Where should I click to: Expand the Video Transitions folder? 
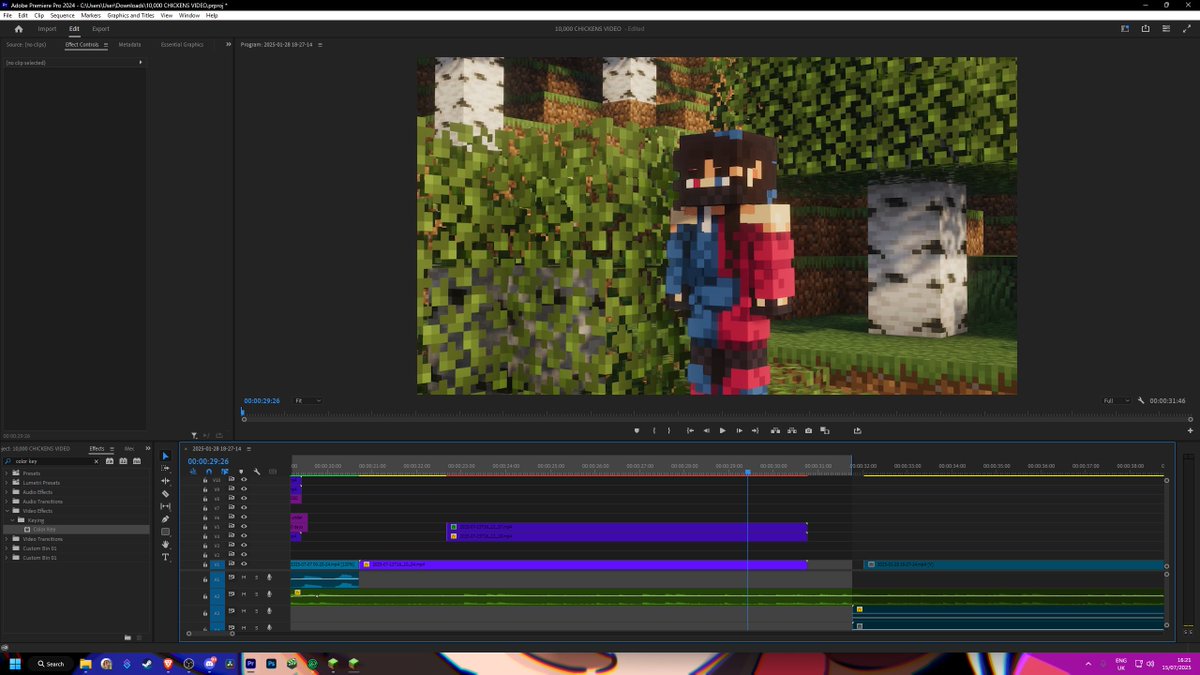pos(6,539)
